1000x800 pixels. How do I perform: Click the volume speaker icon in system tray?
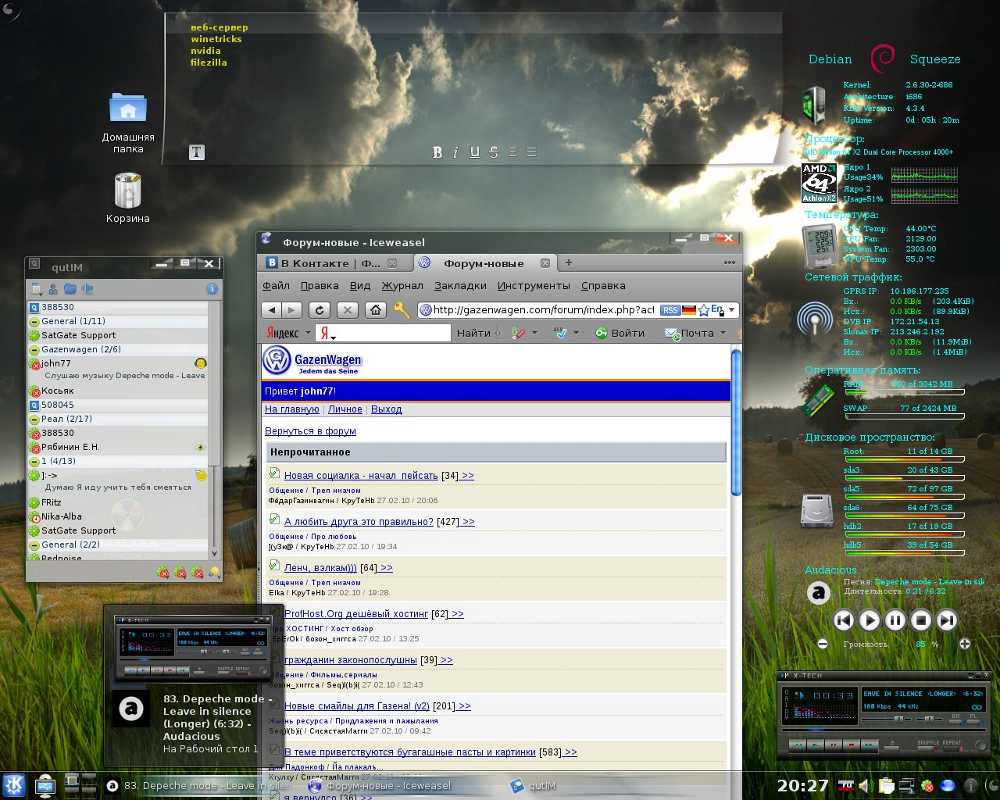[865, 786]
